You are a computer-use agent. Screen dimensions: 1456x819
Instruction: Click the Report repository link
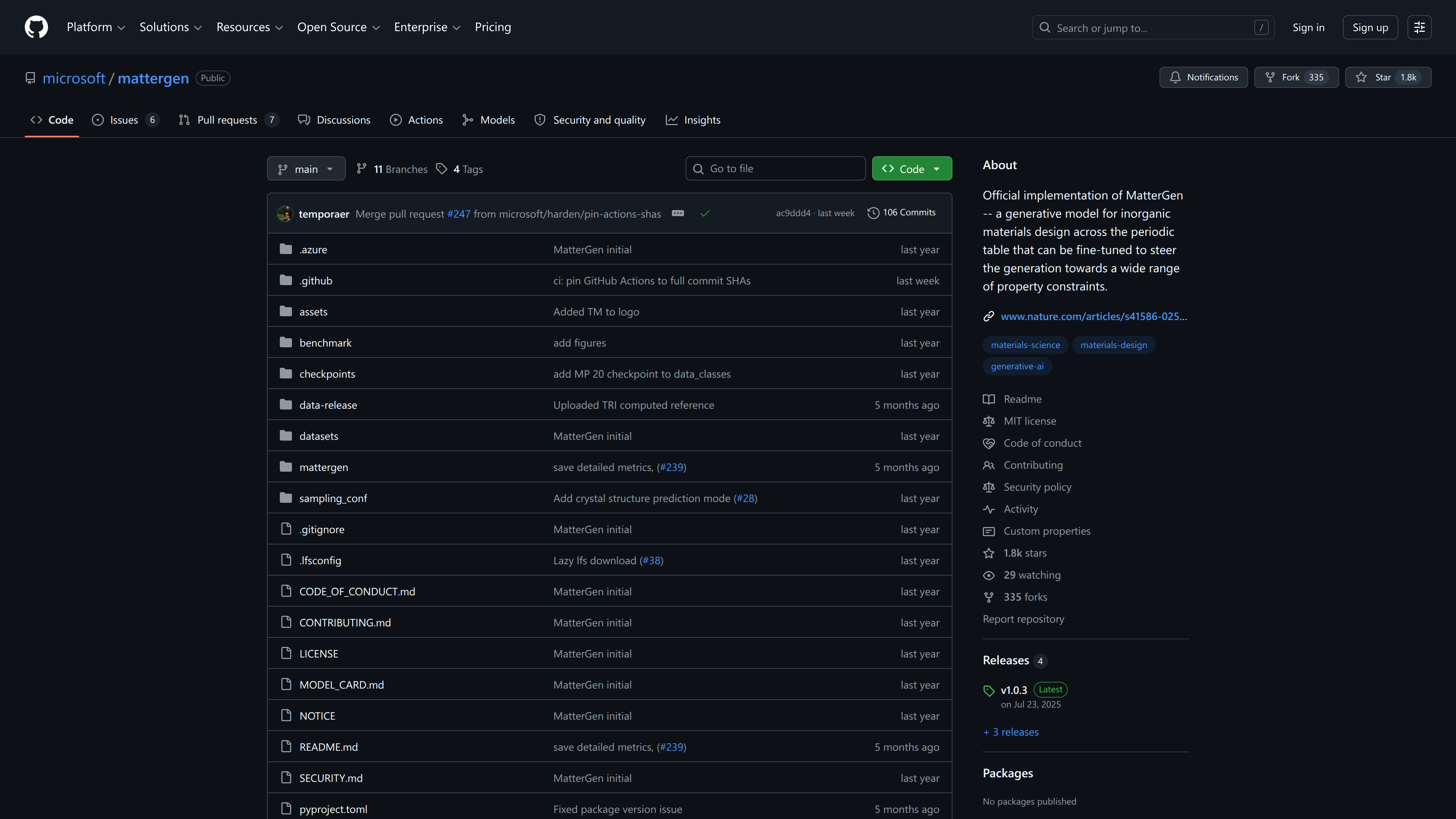[x=1023, y=619]
